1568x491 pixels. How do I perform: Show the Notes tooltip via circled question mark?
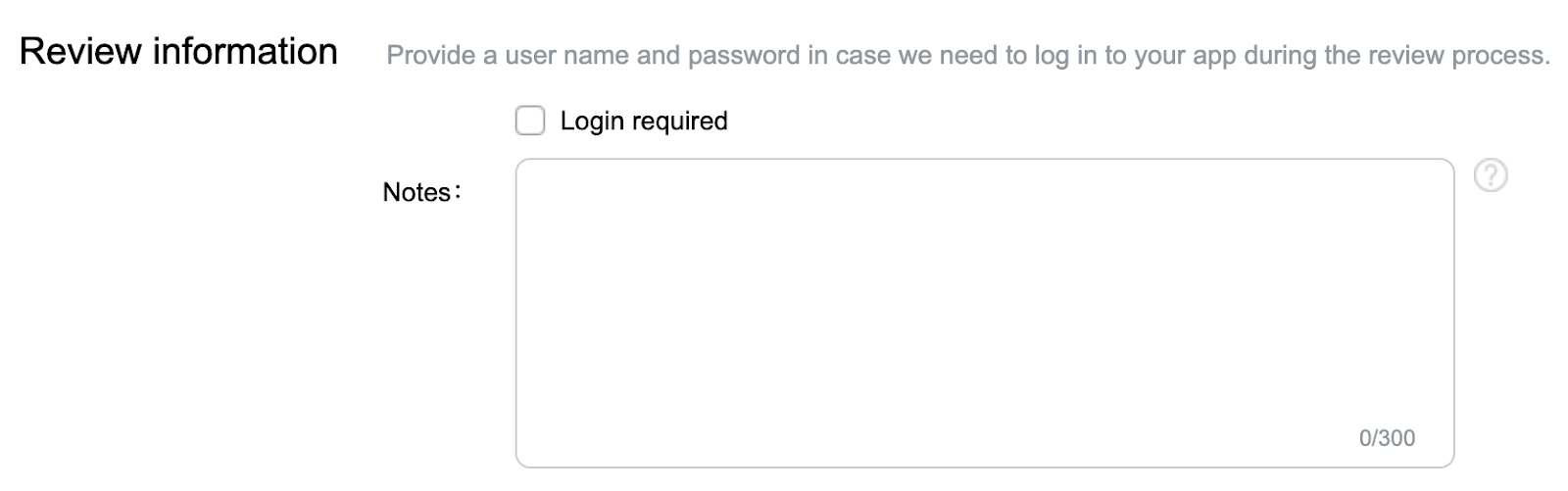(x=1490, y=176)
